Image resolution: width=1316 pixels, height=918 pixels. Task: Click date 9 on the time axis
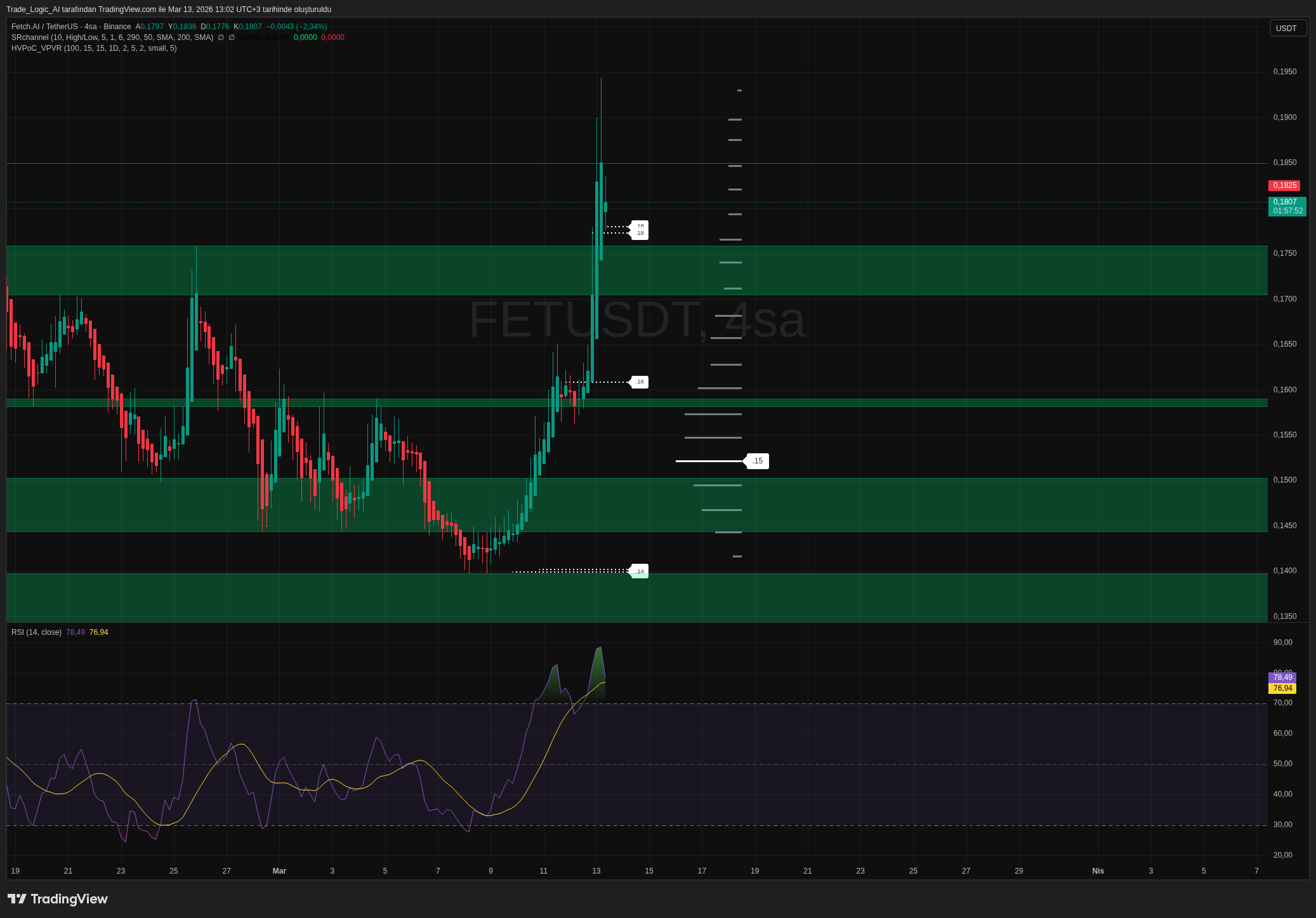click(x=490, y=871)
